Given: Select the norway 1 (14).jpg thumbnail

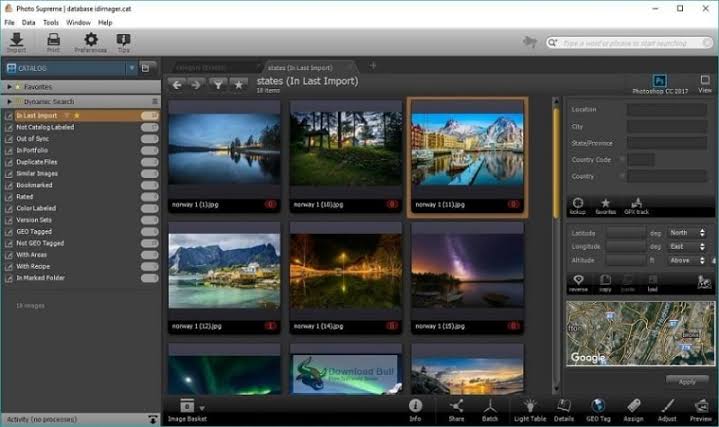Looking at the screenshot, I should click(x=346, y=277).
